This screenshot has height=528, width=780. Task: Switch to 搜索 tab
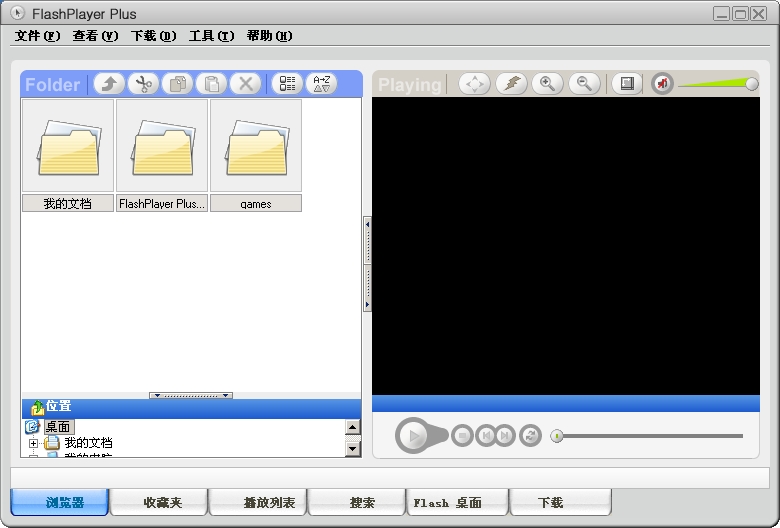click(x=357, y=502)
